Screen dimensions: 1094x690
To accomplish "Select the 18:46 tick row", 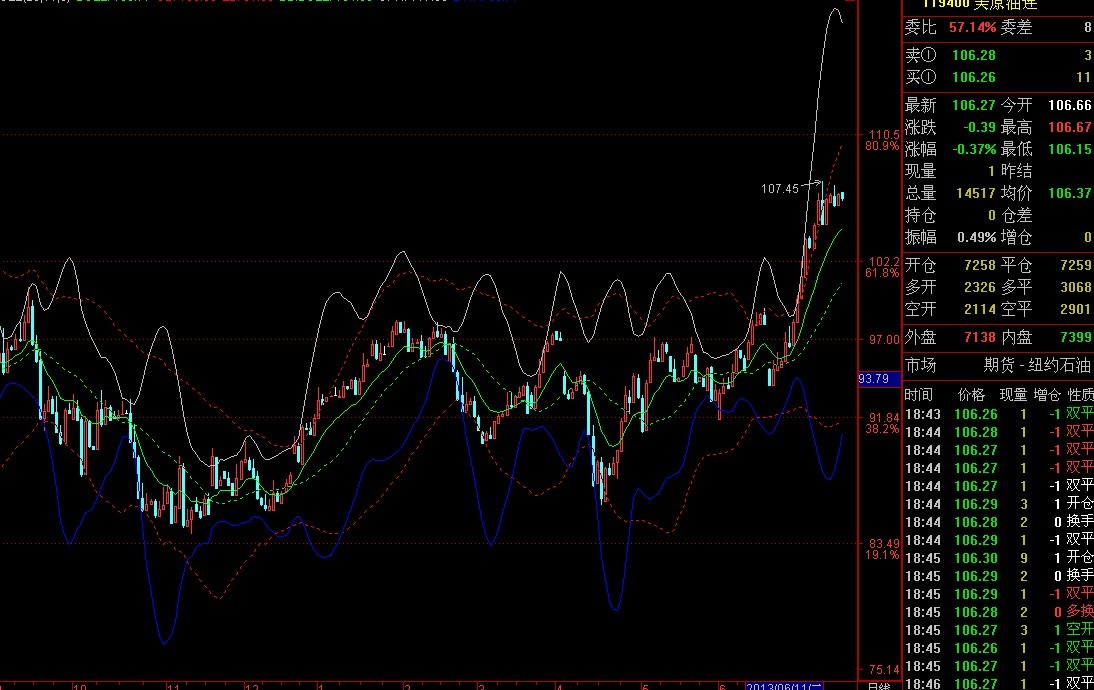I will [x=998, y=684].
